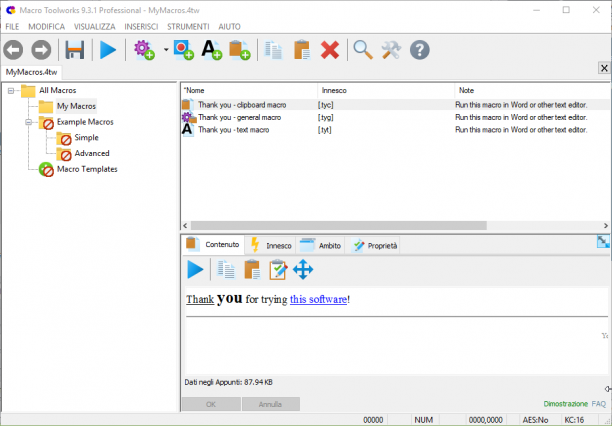Record a new macro with red dot icon

(x=184, y=50)
